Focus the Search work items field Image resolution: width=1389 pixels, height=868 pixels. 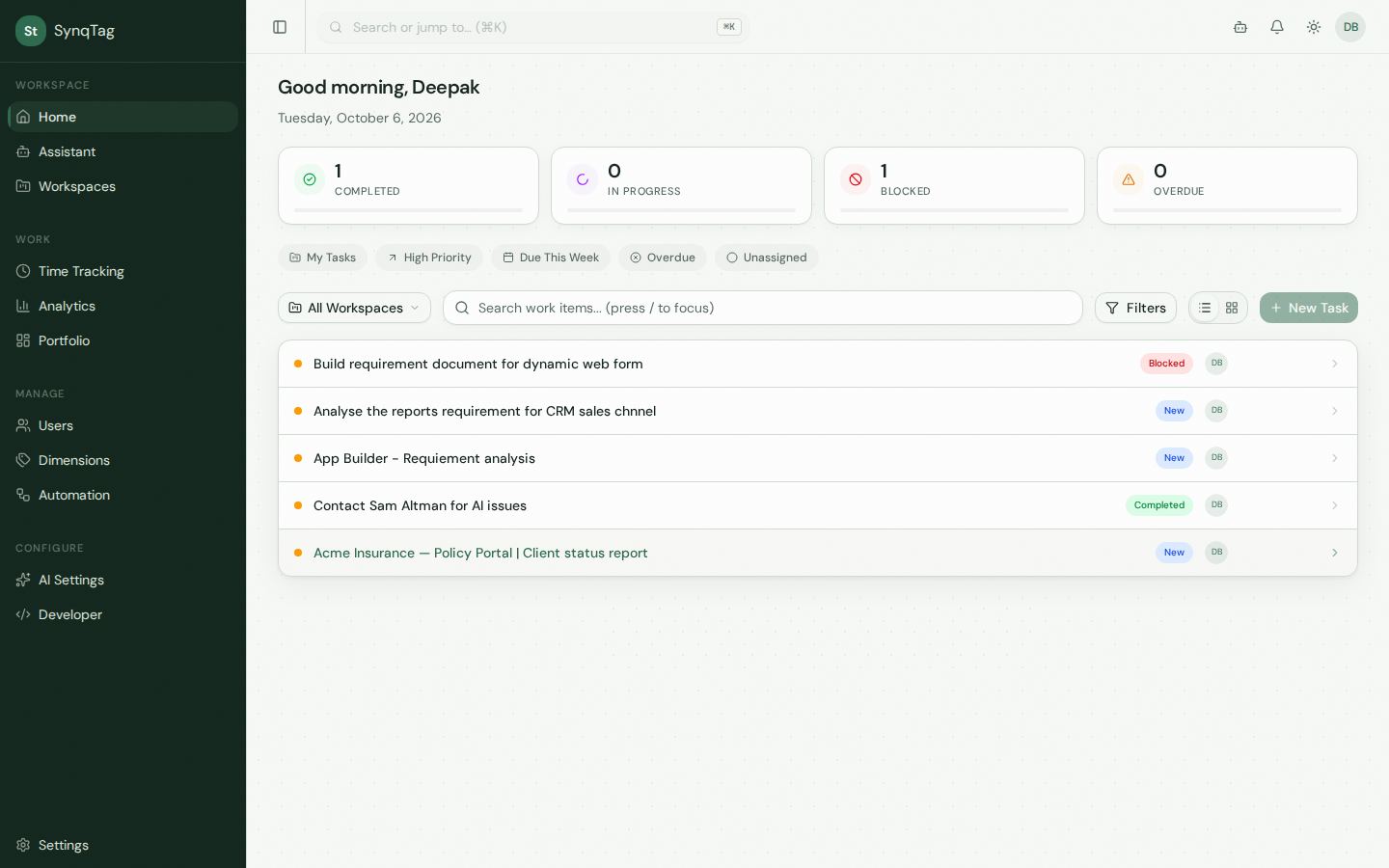[763, 308]
